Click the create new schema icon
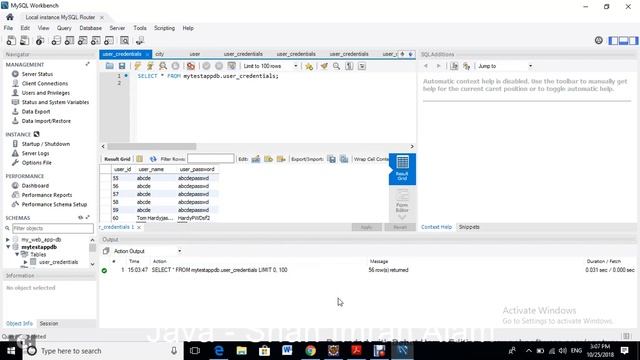 56,40
